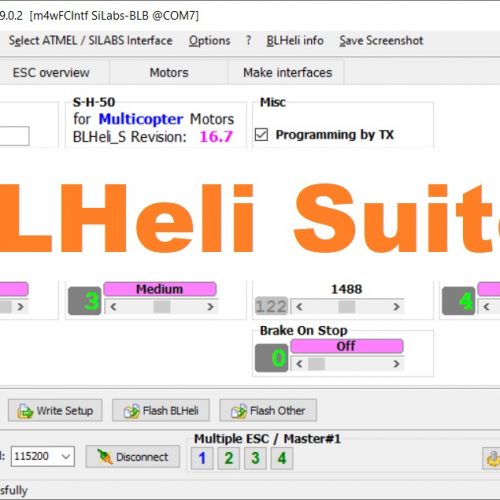Viewport: 500px width, 500px height.
Task: Click the Medium slider thumb
Action: (162, 306)
